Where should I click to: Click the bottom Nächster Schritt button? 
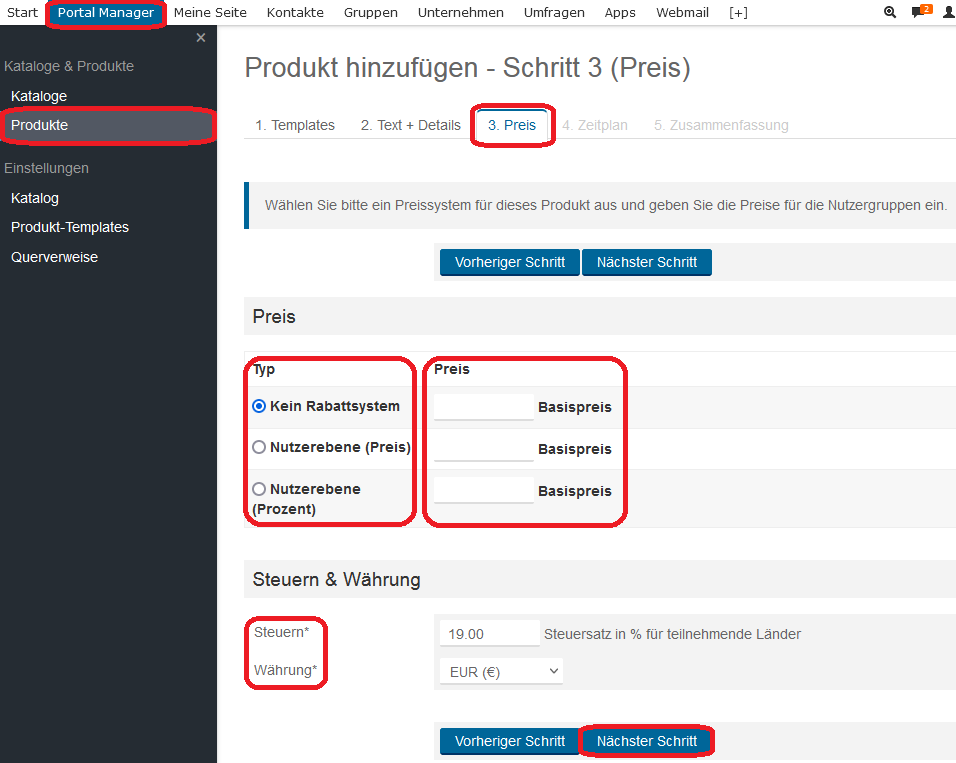click(647, 741)
